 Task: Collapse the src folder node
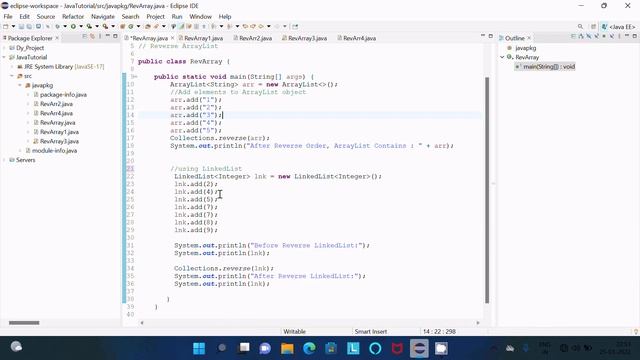point(12,76)
